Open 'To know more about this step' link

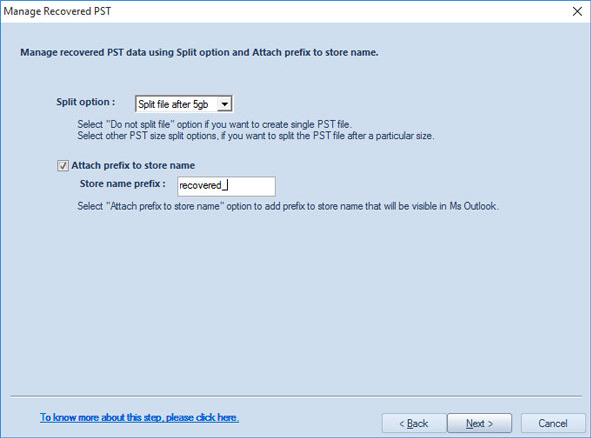tap(139, 417)
